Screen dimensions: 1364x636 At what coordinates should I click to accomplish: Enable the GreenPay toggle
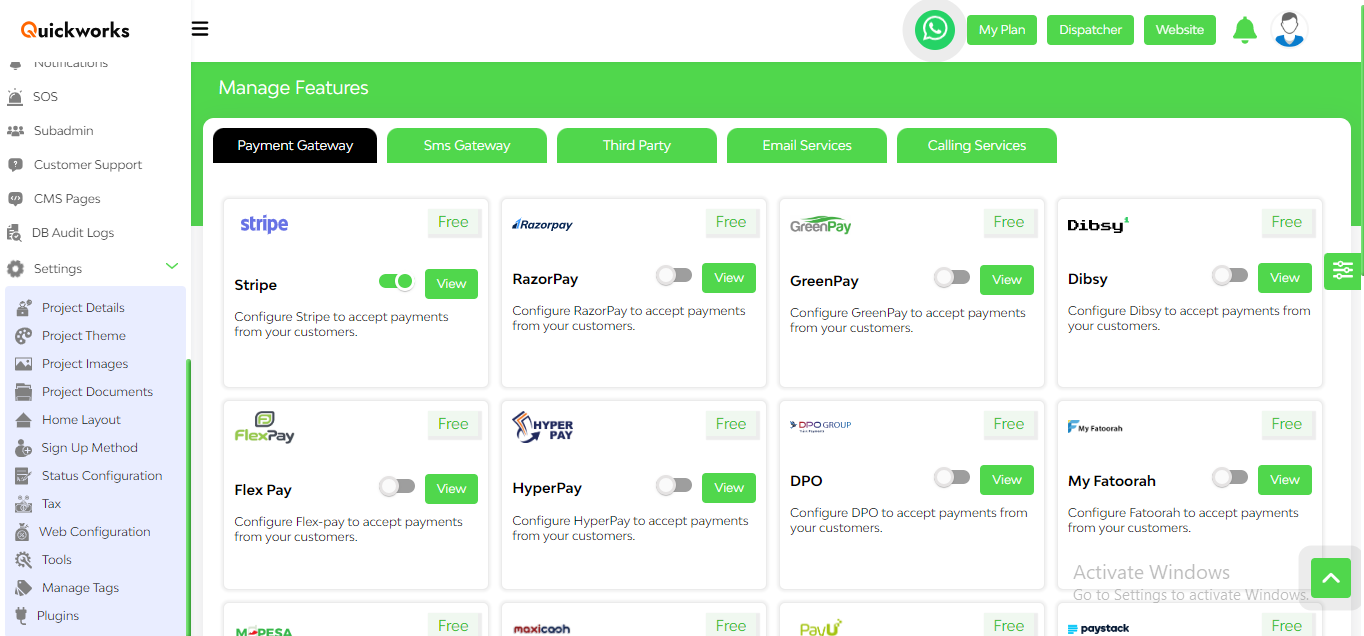coord(952,277)
